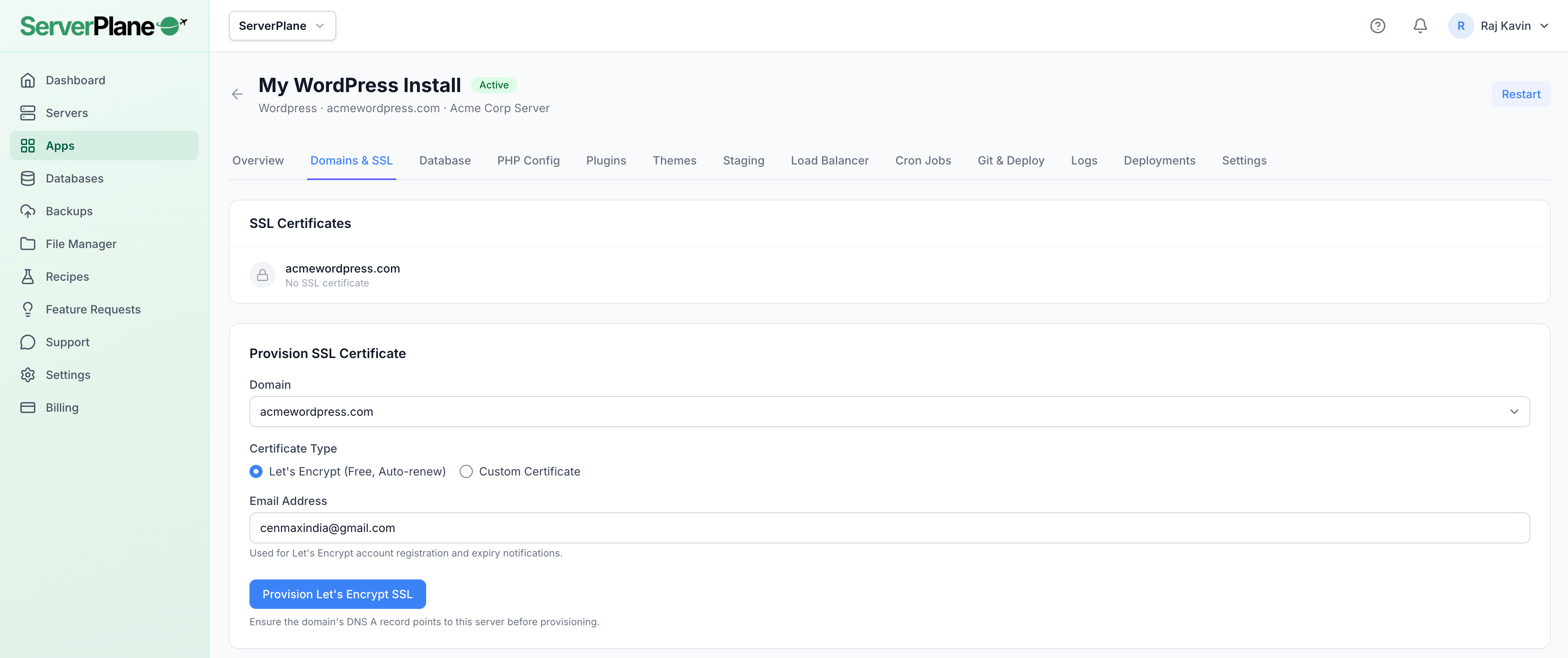
Task: Click the Backups cloud upload icon
Action: [27, 211]
